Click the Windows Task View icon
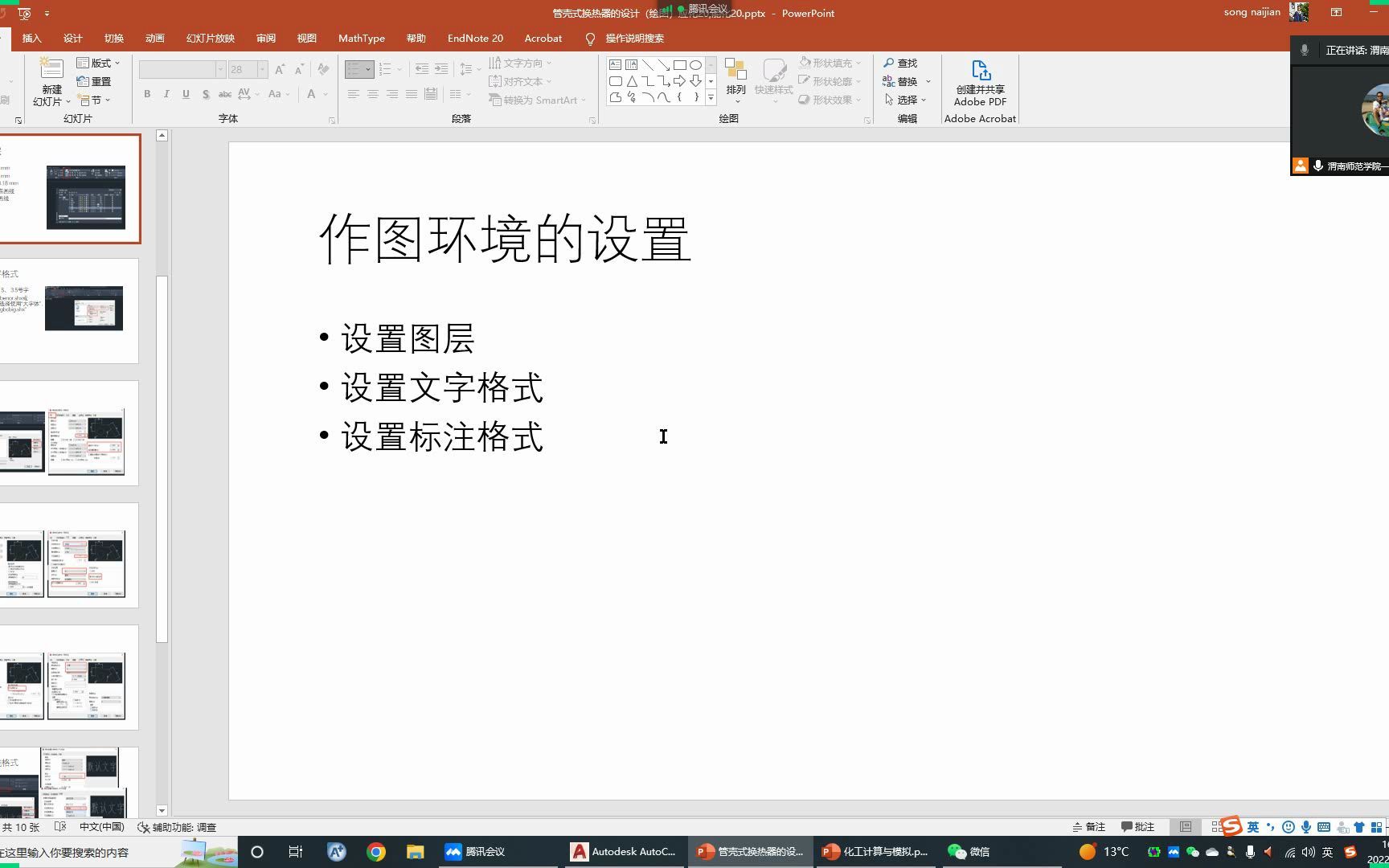The width and height of the screenshot is (1389, 868). [295, 852]
